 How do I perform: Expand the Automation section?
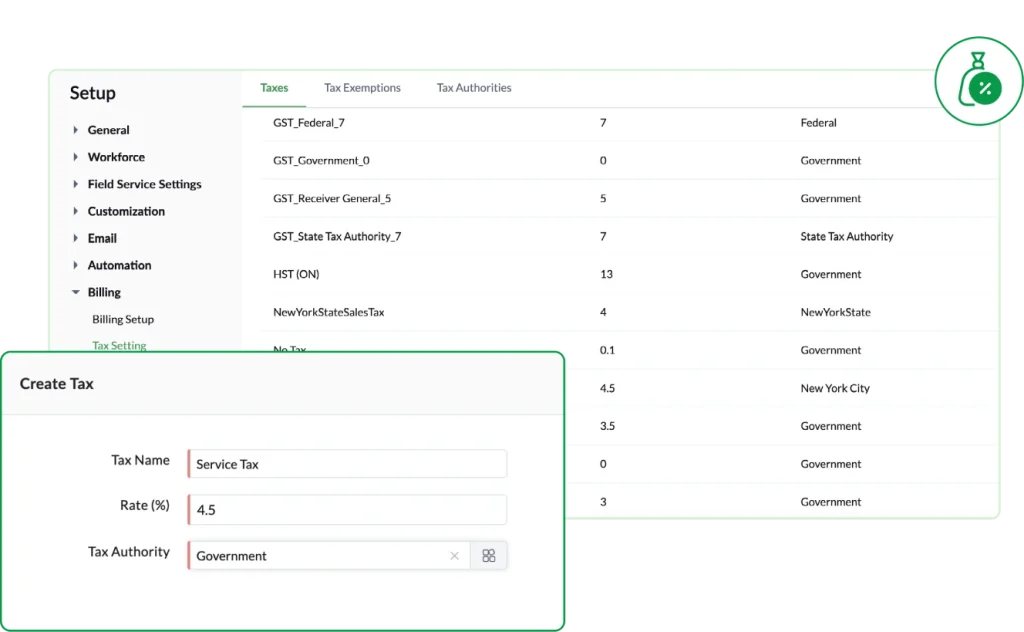(76, 265)
